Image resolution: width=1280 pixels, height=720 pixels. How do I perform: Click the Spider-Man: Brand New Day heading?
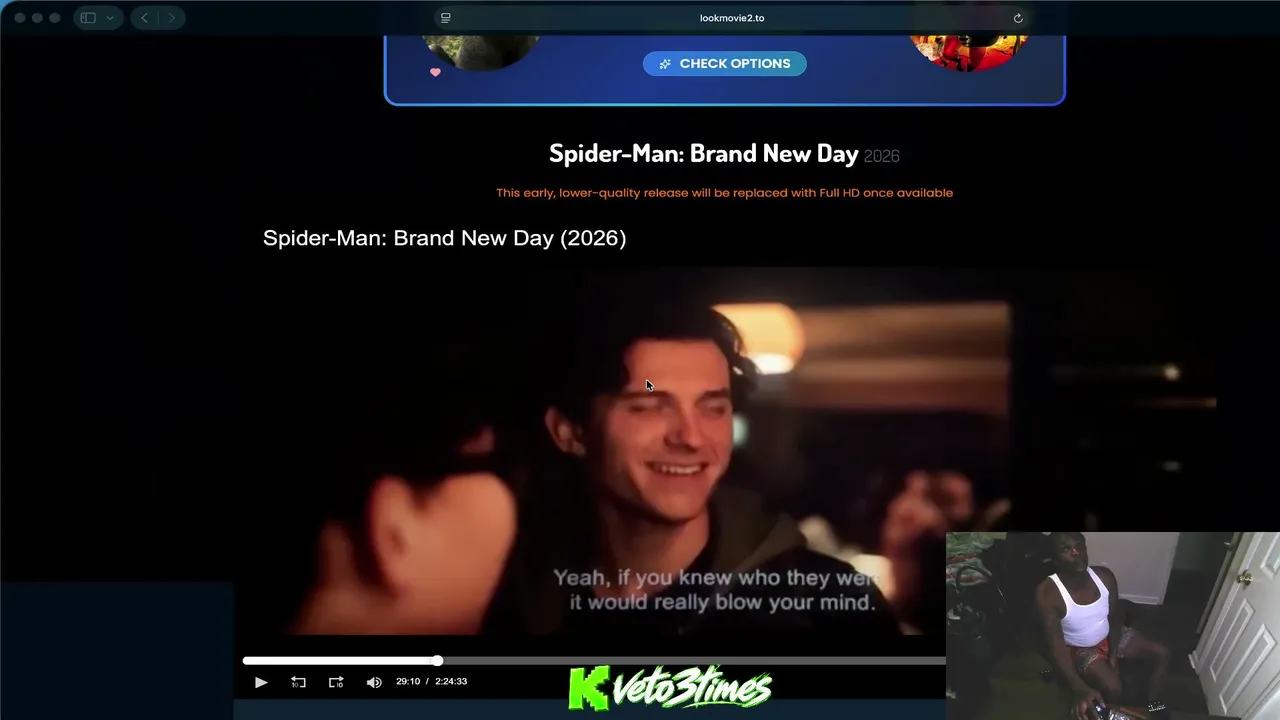[703, 153]
